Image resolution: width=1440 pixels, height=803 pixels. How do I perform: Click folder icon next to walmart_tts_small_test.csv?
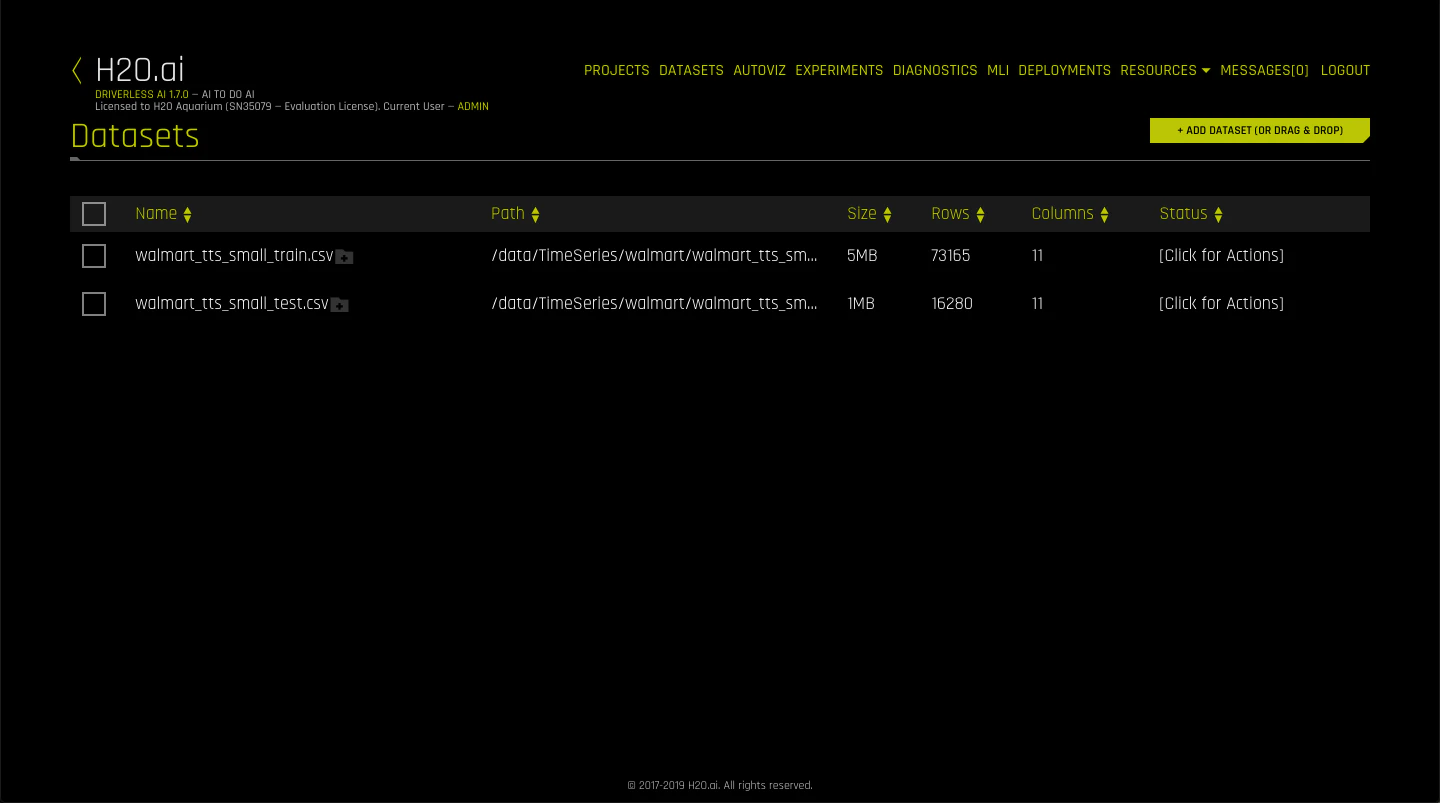(x=340, y=305)
